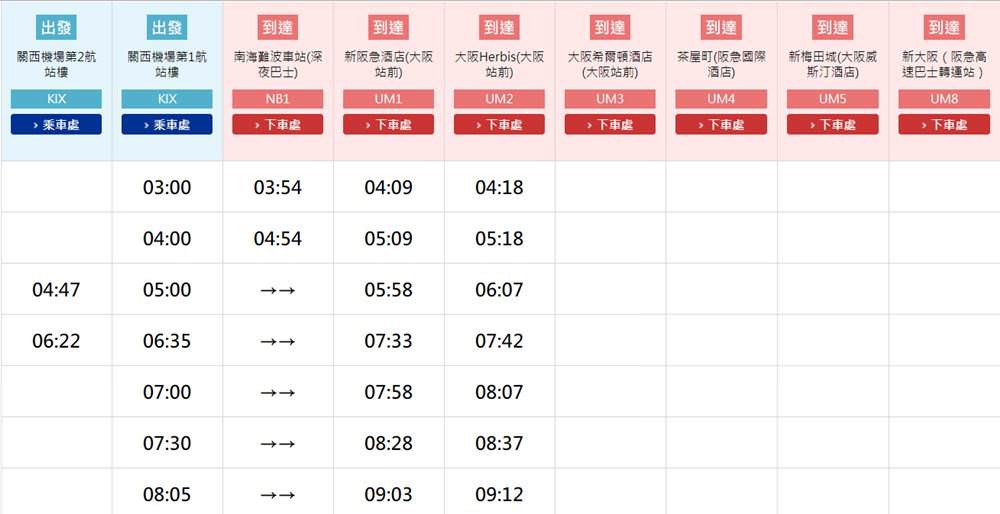Viewport: 1000px width, 514px height.
Task: Open 下車處 under the UM2 Herbis stop
Action: (499, 124)
